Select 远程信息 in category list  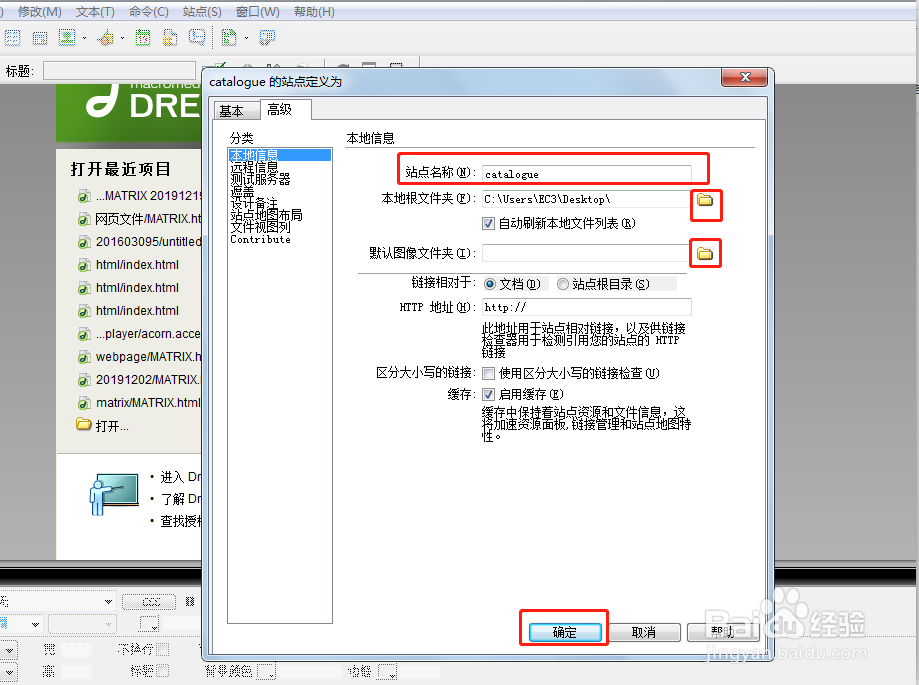[x=254, y=167]
